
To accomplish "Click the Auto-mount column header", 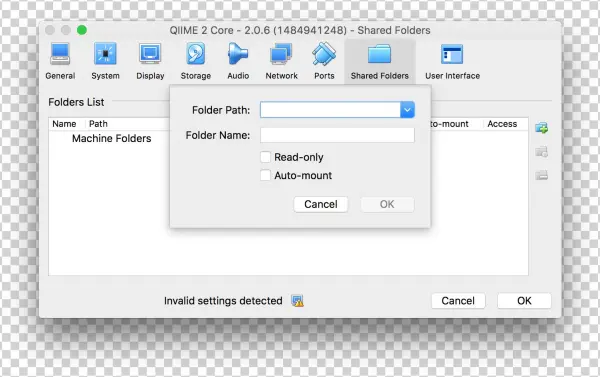I will click(x=450, y=124).
